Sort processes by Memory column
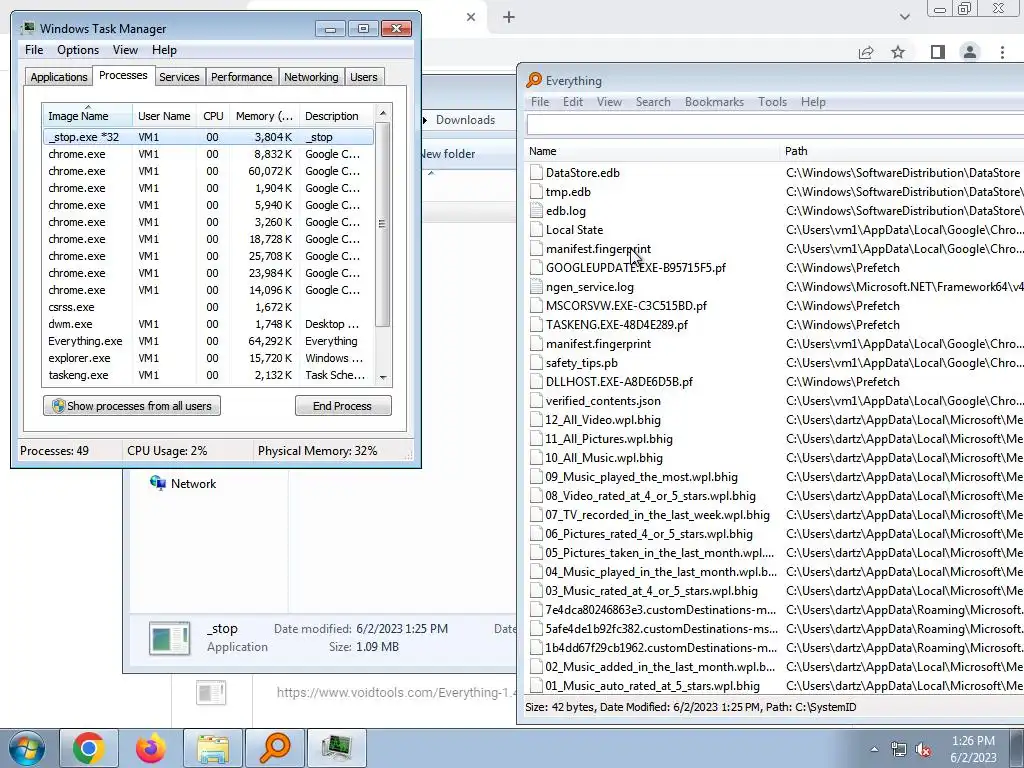 coord(264,116)
